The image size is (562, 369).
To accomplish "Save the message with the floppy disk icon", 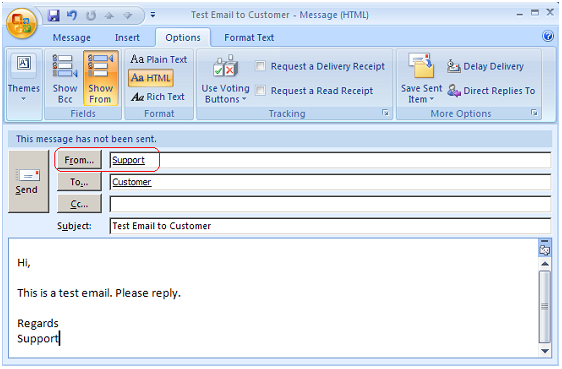I will coord(54,15).
